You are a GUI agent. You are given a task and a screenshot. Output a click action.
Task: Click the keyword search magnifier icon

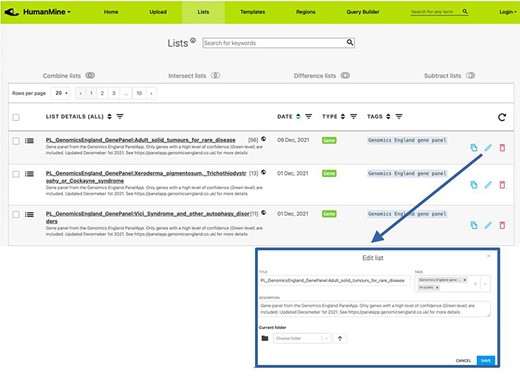pyautogui.click(x=350, y=42)
